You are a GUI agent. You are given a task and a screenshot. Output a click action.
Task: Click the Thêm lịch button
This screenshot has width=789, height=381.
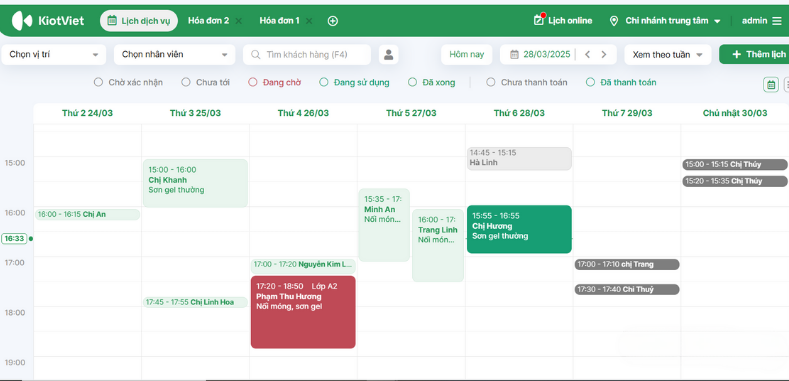tap(754, 54)
